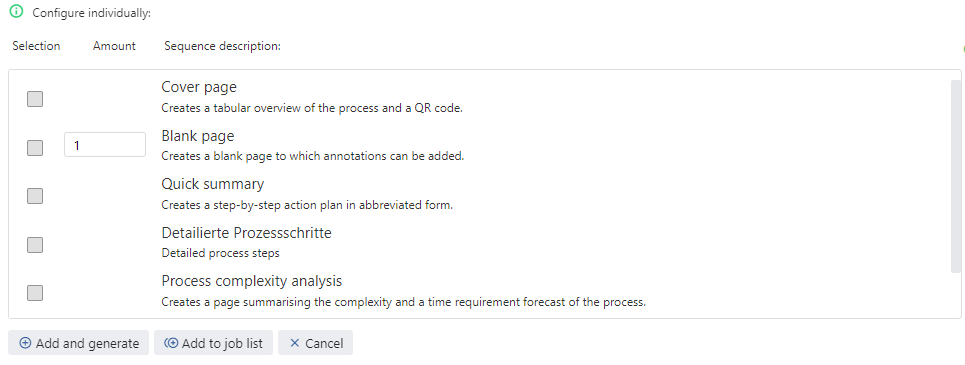
Task: Click the plus icon on Add and generate
Action: click(25, 343)
